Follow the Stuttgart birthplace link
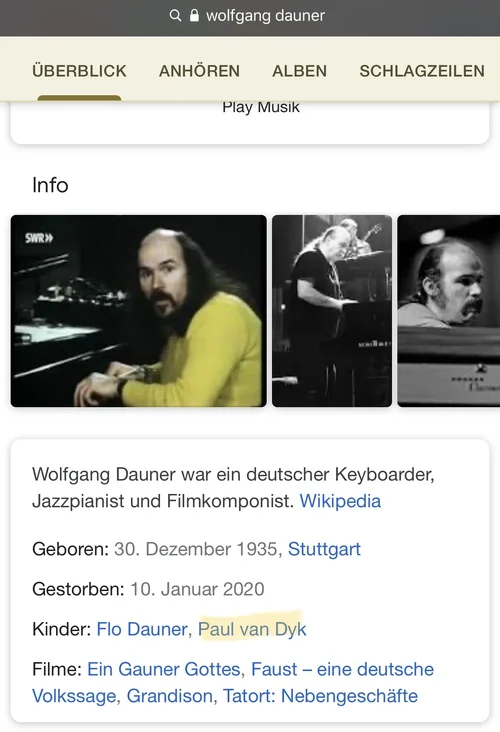This screenshot has width=500, height=732. [x=324, y=549]
